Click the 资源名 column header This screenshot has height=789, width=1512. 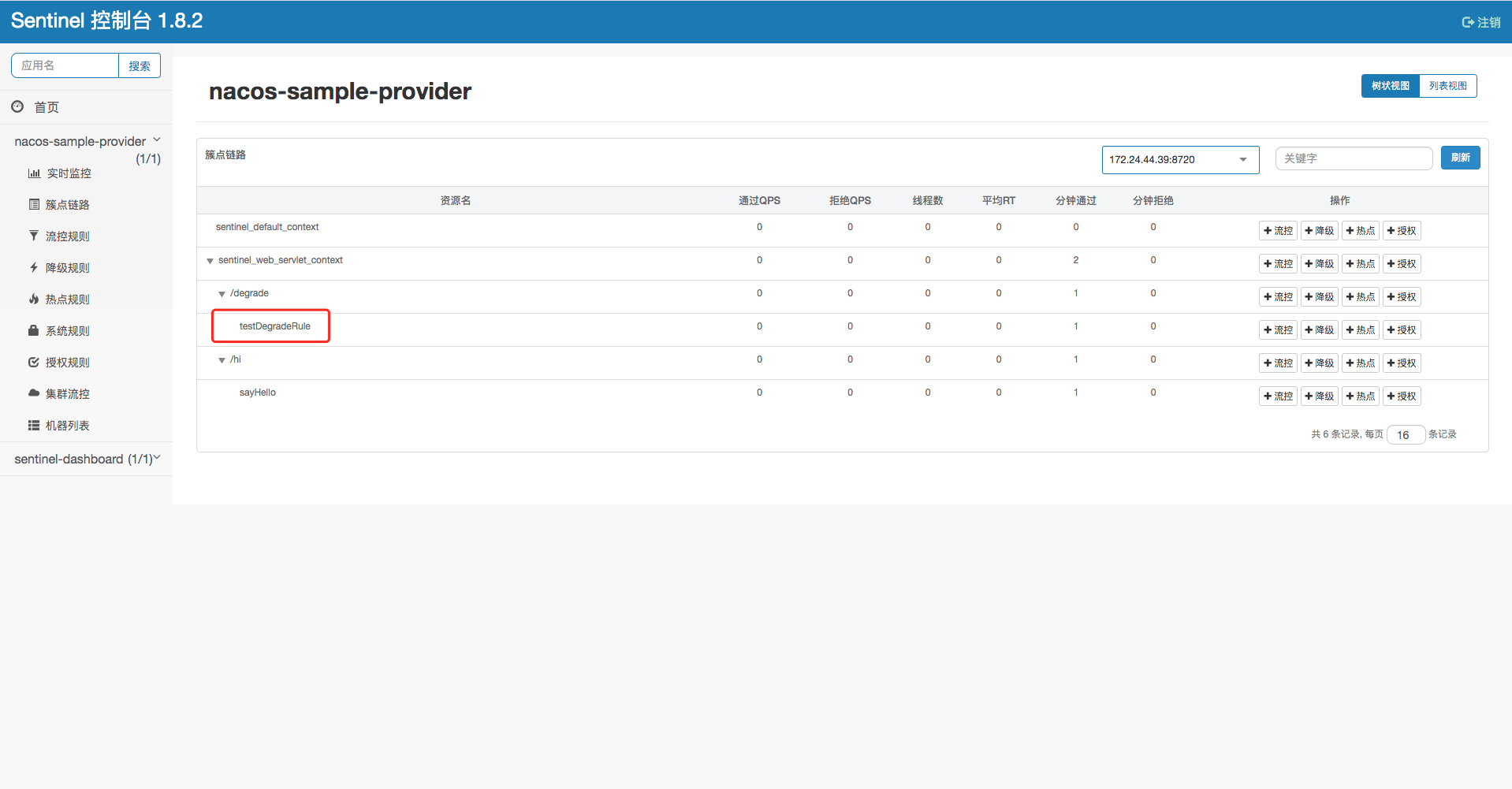456,200
